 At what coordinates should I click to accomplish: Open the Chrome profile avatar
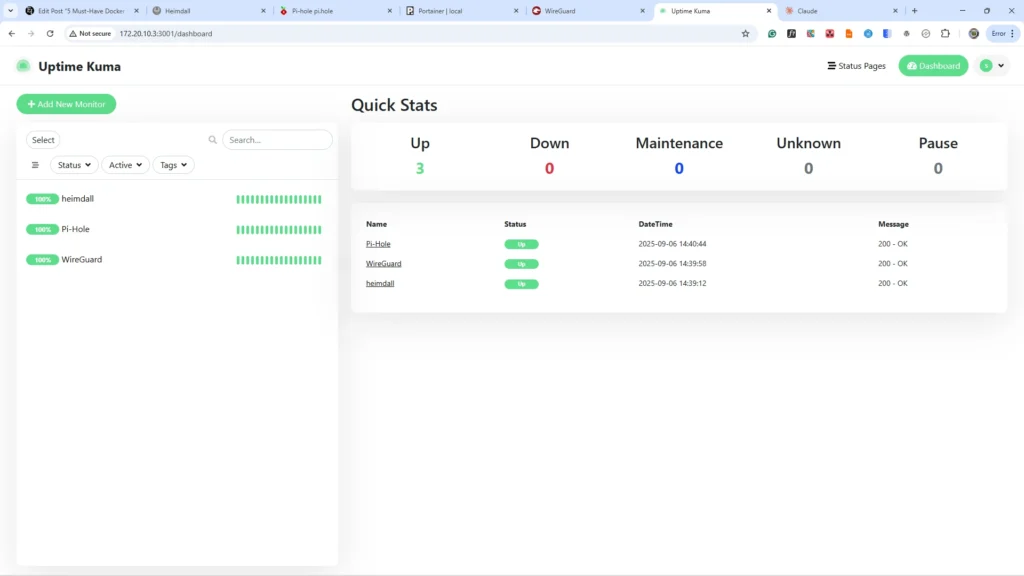coord(974,33)
